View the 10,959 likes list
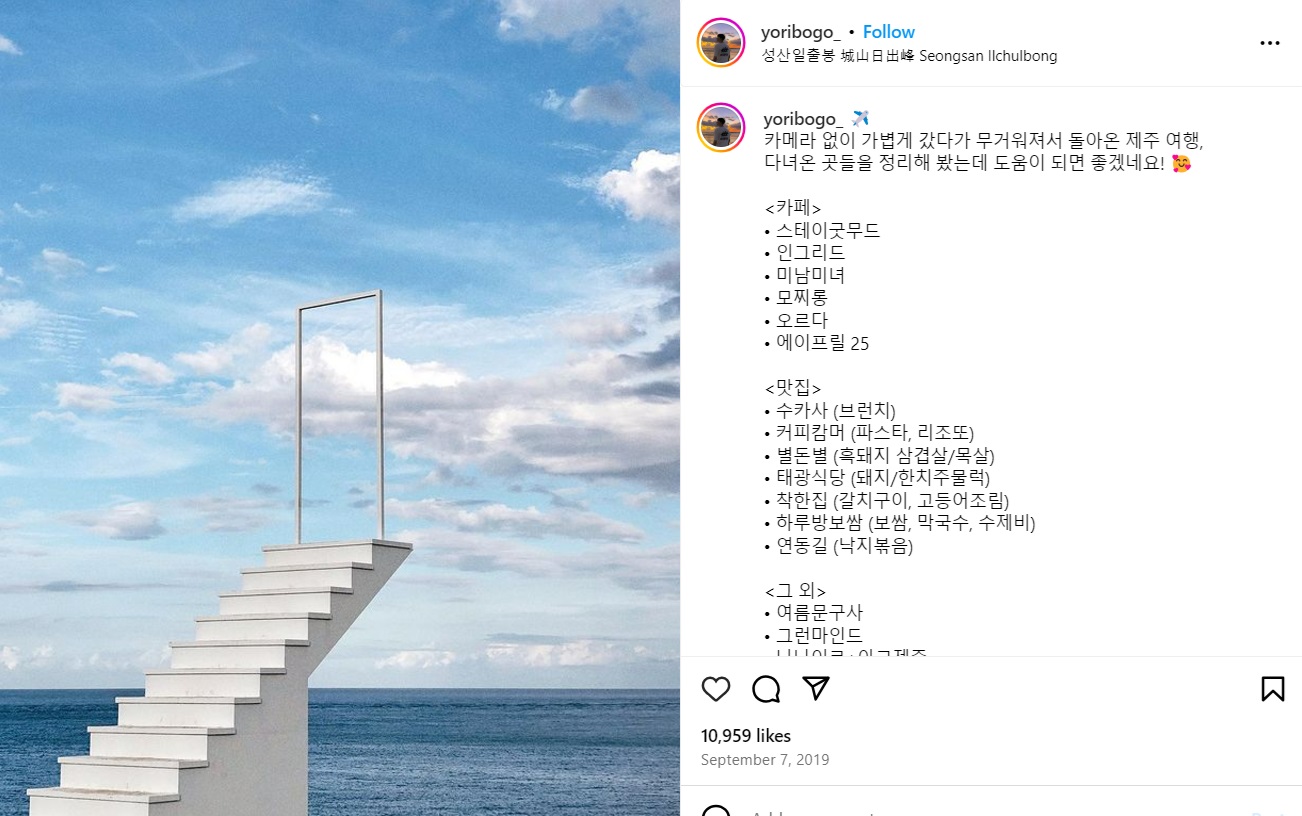This screenshot has height=816, width=1302. [x=746, y=735]
